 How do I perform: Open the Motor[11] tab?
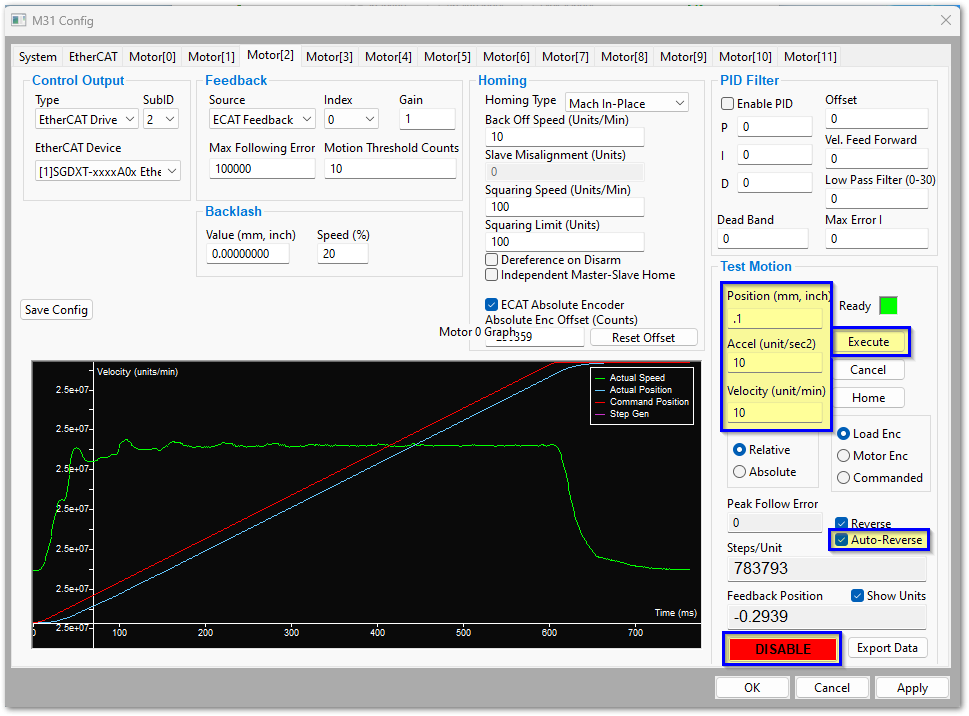coord(810,57)
